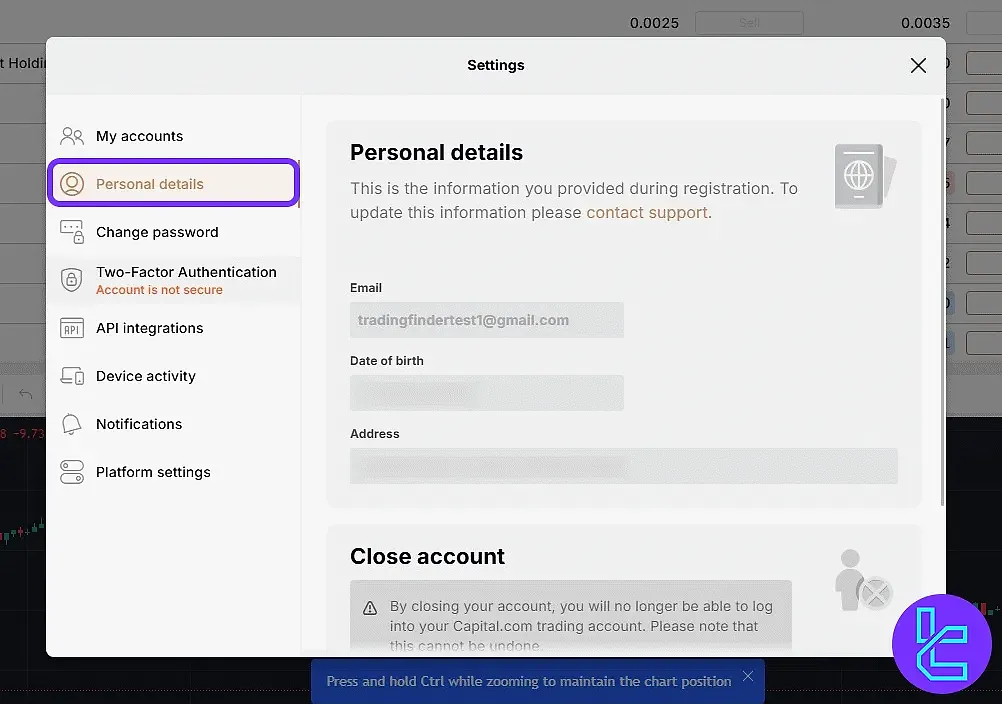Click the Platform settings toggles icon
This screenshot has height=704, width=1002.
72,472
